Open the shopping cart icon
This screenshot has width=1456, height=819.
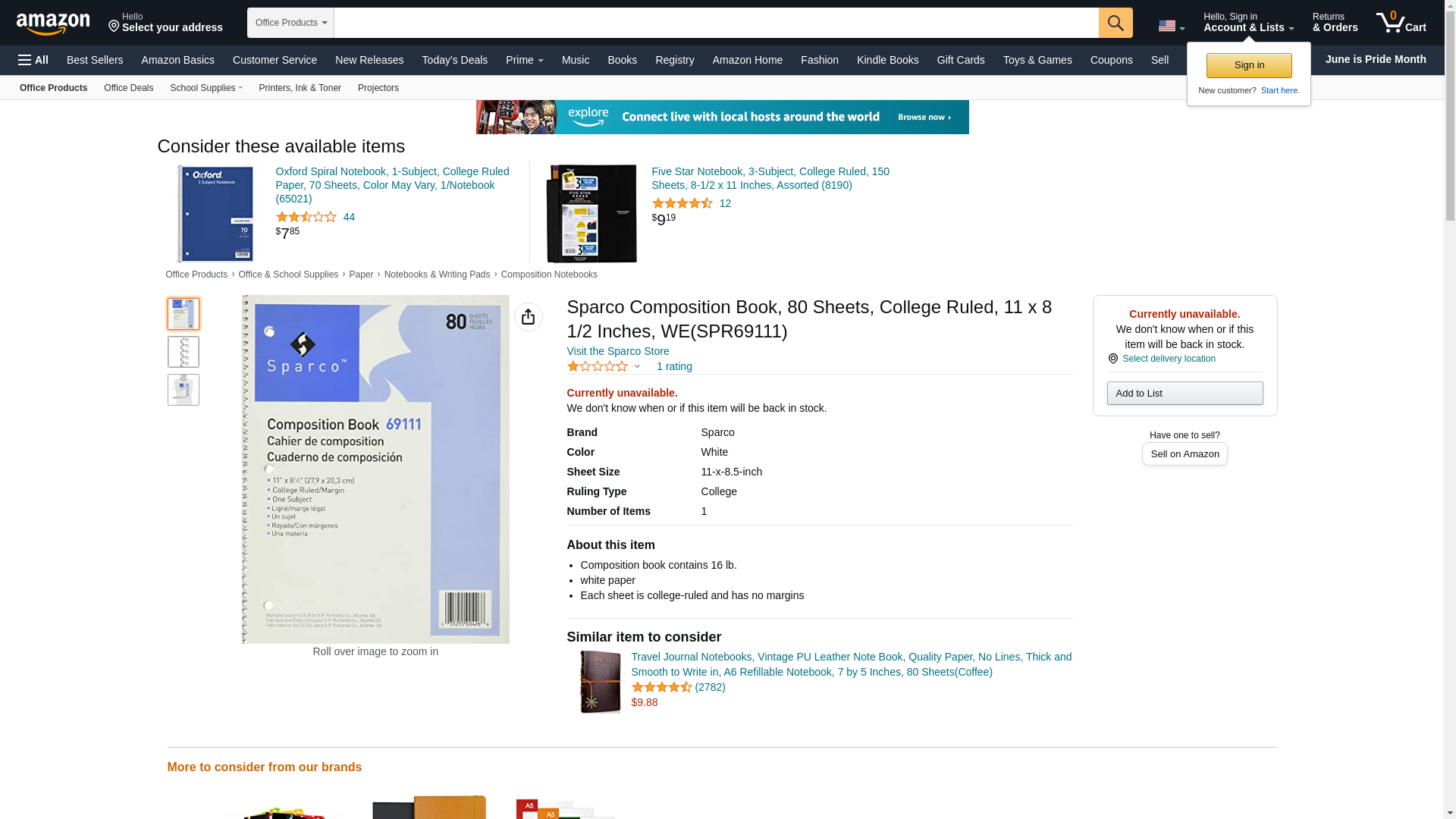pyautogui.click(x=1401, y=23)
